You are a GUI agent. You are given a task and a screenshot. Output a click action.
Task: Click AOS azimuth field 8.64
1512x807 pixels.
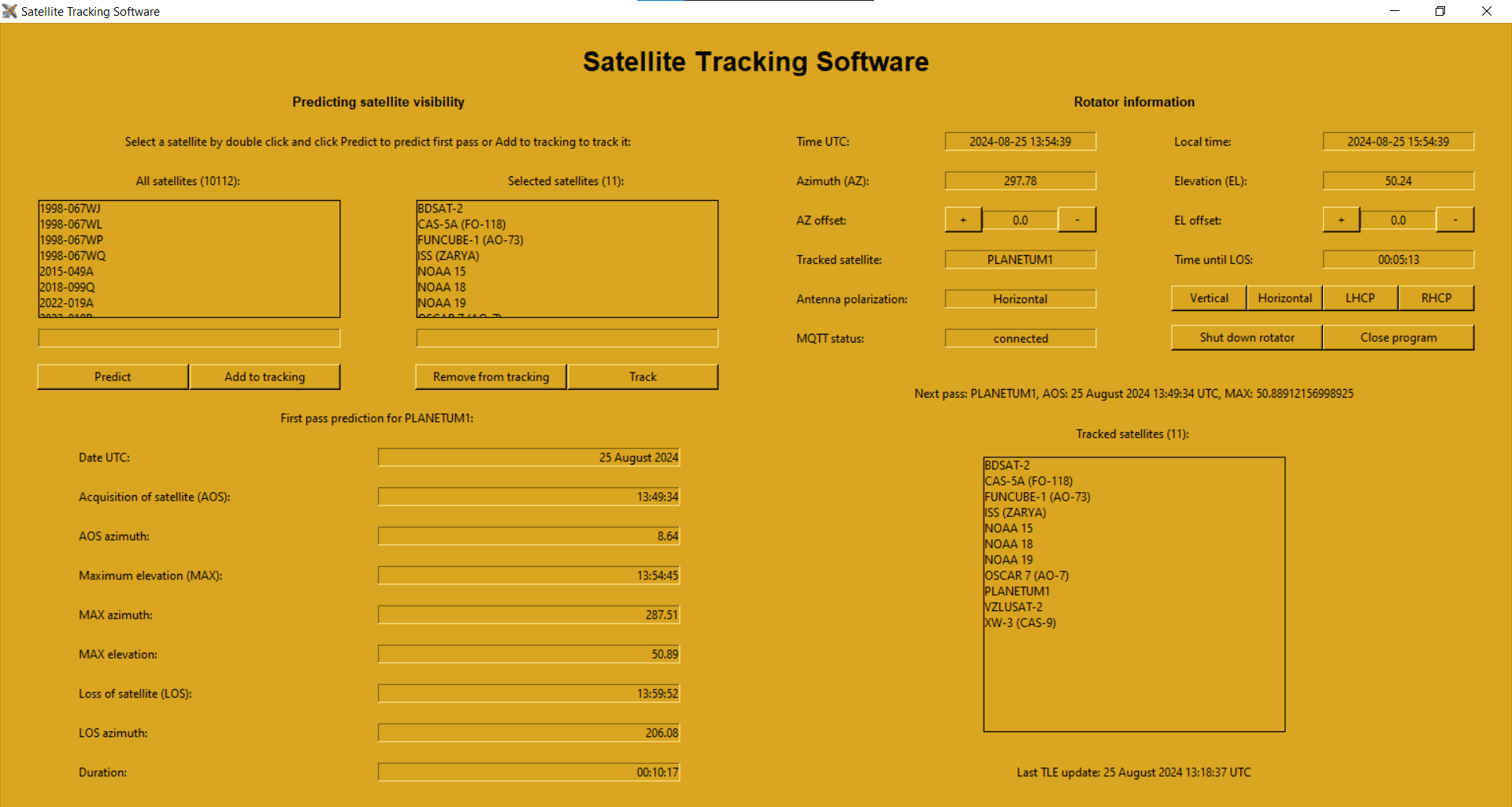528,536
